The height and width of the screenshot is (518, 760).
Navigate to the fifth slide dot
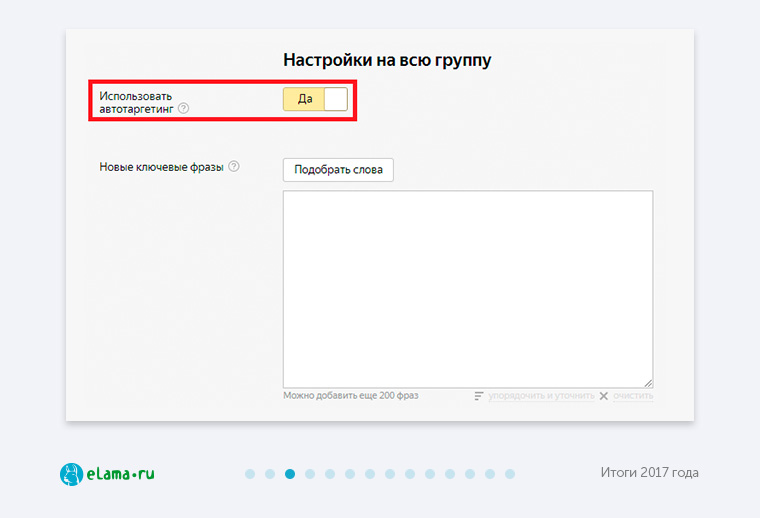330,474
